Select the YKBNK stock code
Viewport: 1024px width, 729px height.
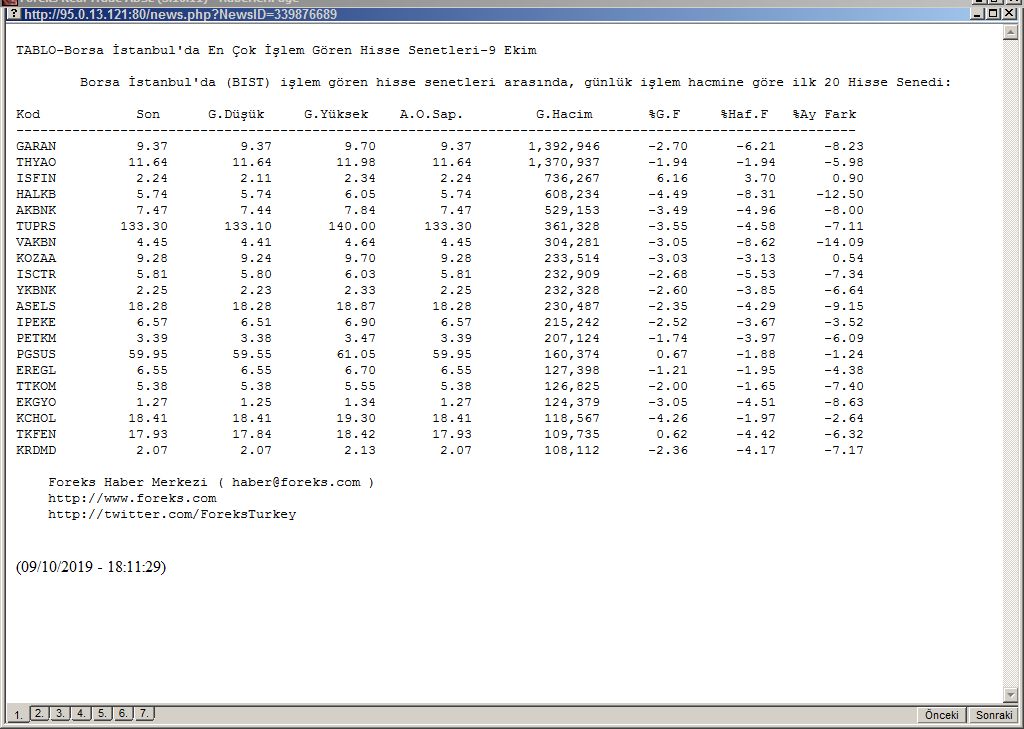click(36, 291)
